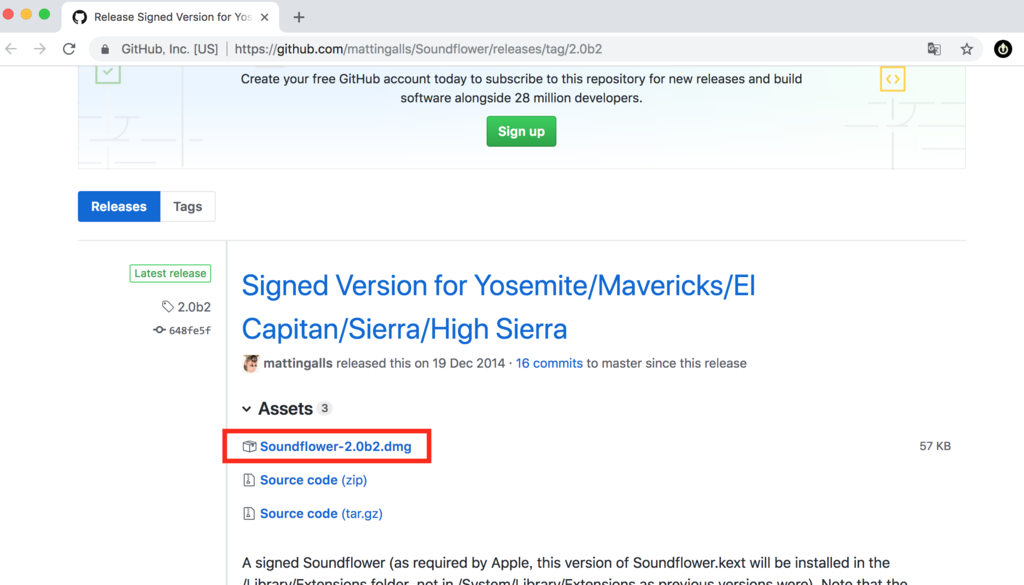Click the Soundflower dmg package icon
1024x585 pixels.
coord(249,447)
